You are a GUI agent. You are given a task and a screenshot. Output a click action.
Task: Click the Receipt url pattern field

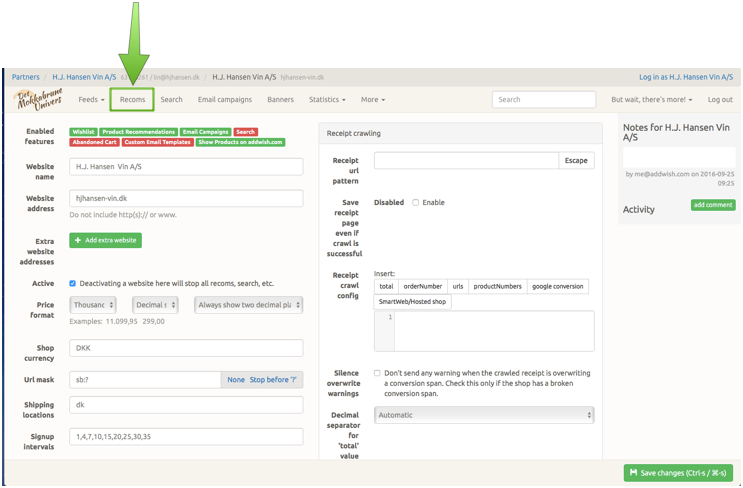pyautogui.click(x=466, y=161)
